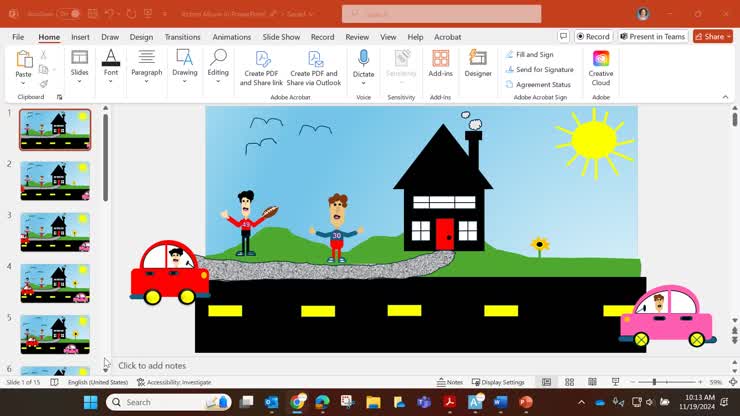
Task: Switch to Slide Sorter view
Action: point(569,382)
